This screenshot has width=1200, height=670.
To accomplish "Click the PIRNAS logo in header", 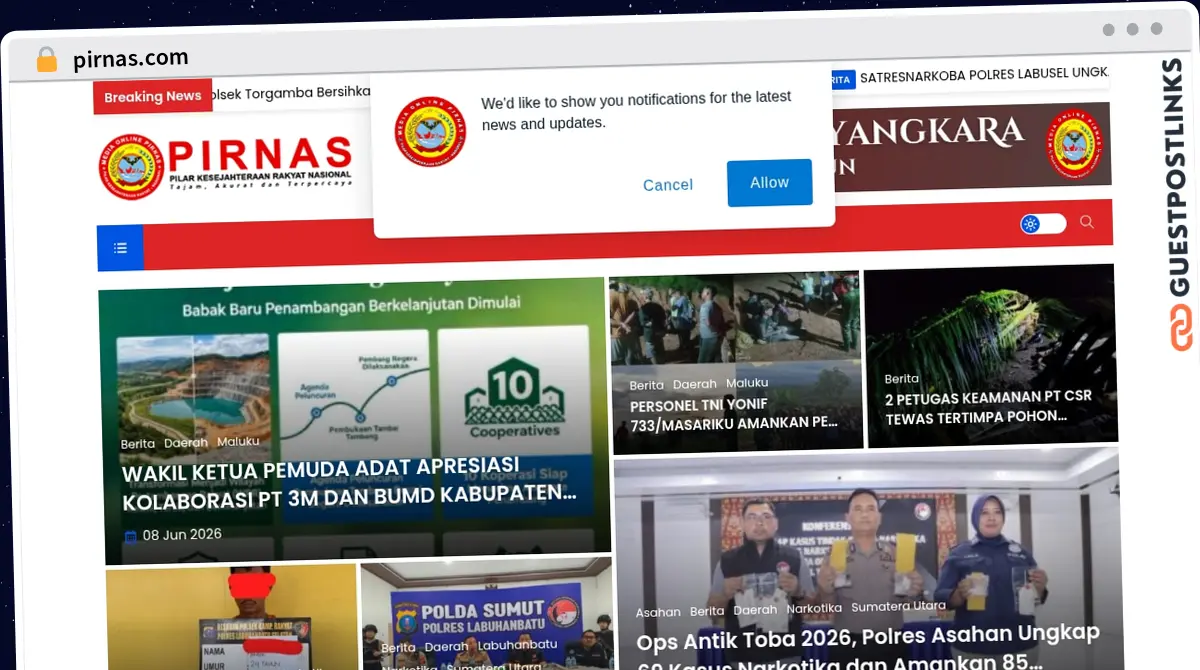I will point(226,165).
